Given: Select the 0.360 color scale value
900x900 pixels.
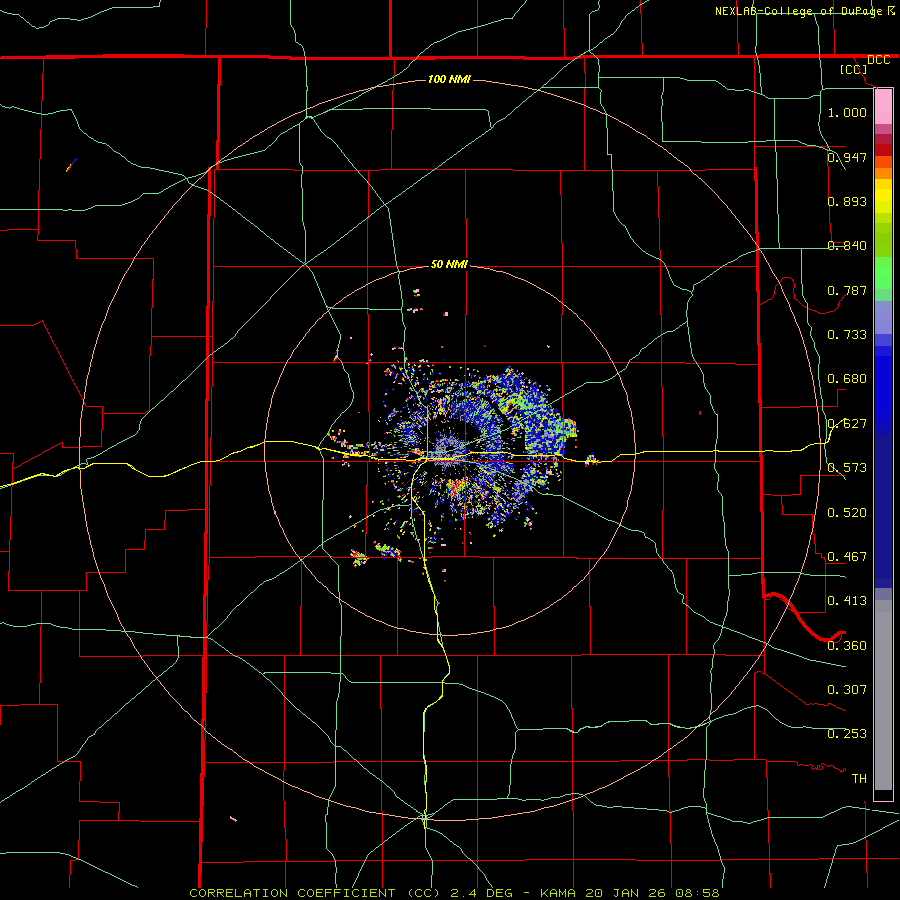Looking at the screenshot, I should pyautogui.click(x=847, y=646).
